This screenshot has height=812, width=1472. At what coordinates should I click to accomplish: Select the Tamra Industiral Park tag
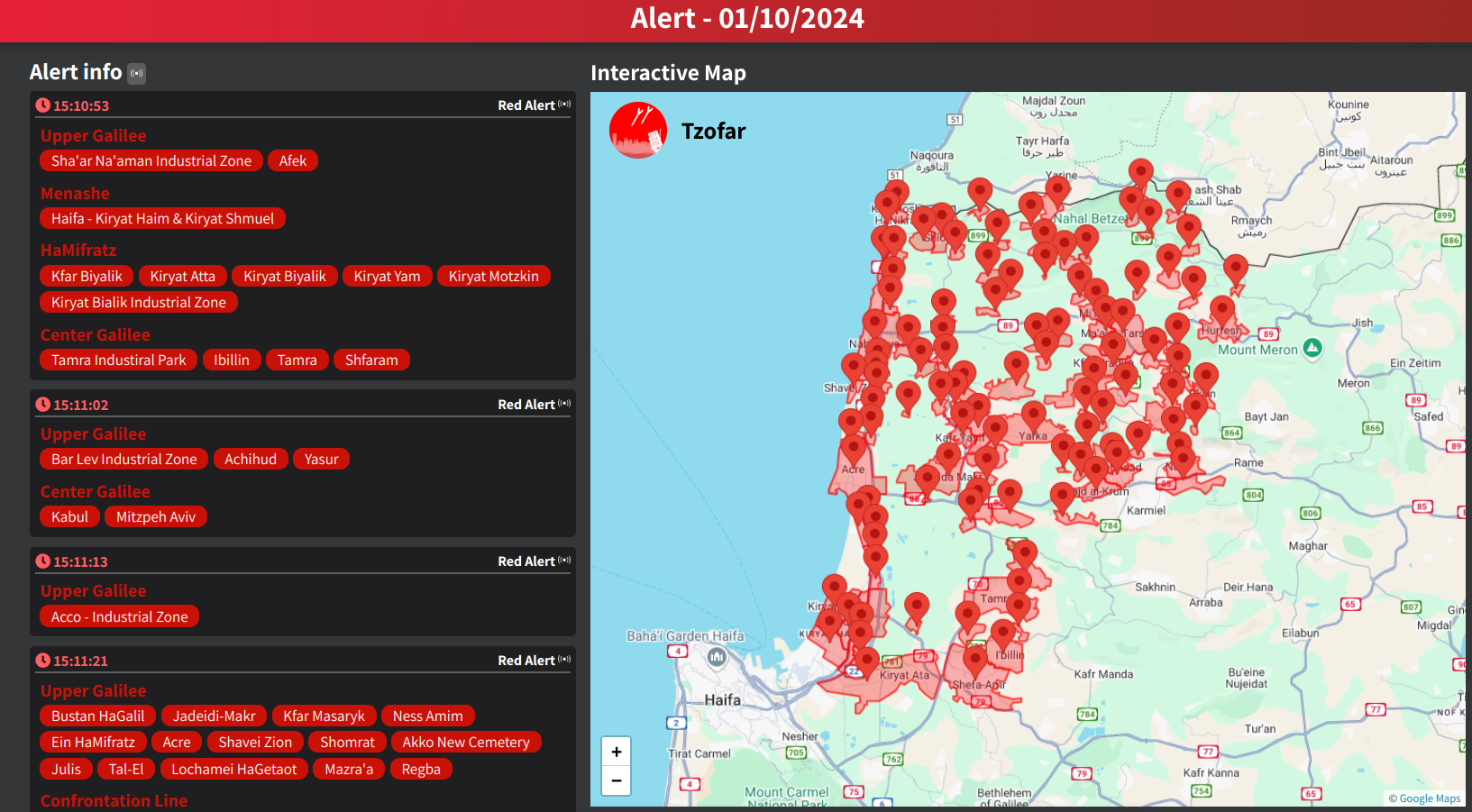(119, 360)
